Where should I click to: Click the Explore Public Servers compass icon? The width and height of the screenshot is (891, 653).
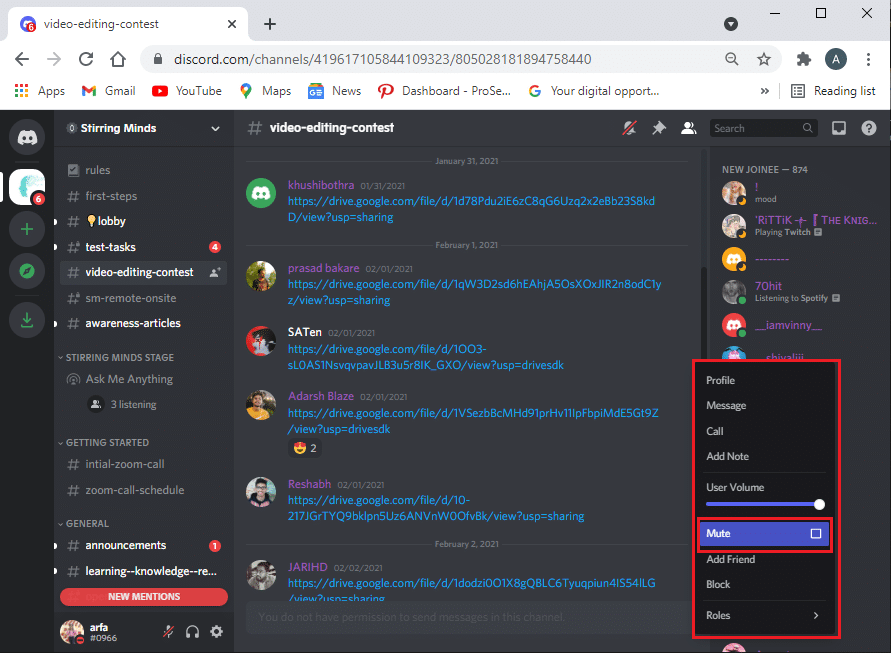coord(27,271)
